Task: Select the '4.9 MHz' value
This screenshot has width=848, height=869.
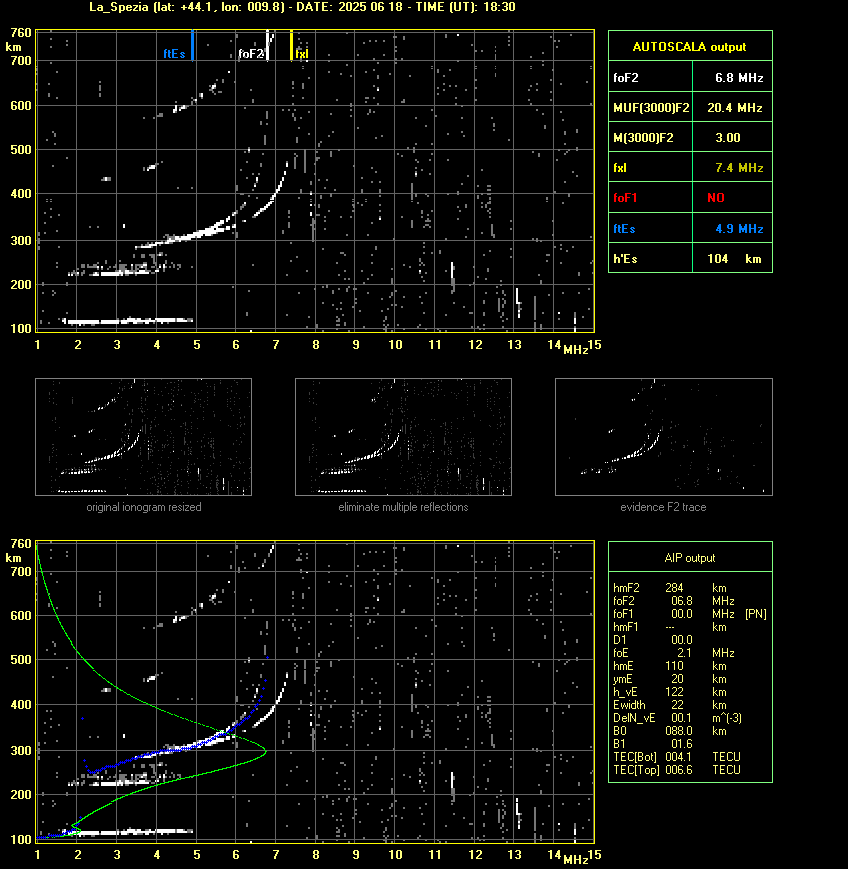Action: click(x=739, y=228)
